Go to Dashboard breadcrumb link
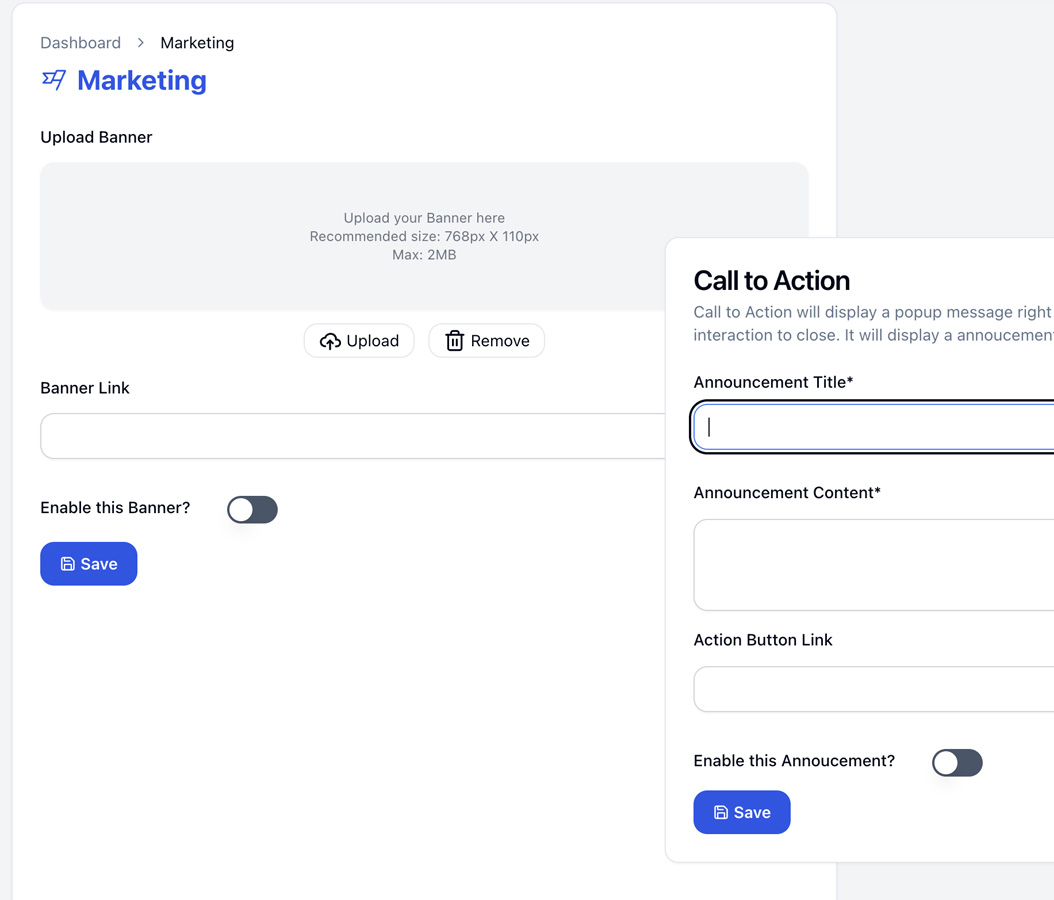Image resolution: width=1054 pixels, height=900 pixels. click(x=81, y=43)
